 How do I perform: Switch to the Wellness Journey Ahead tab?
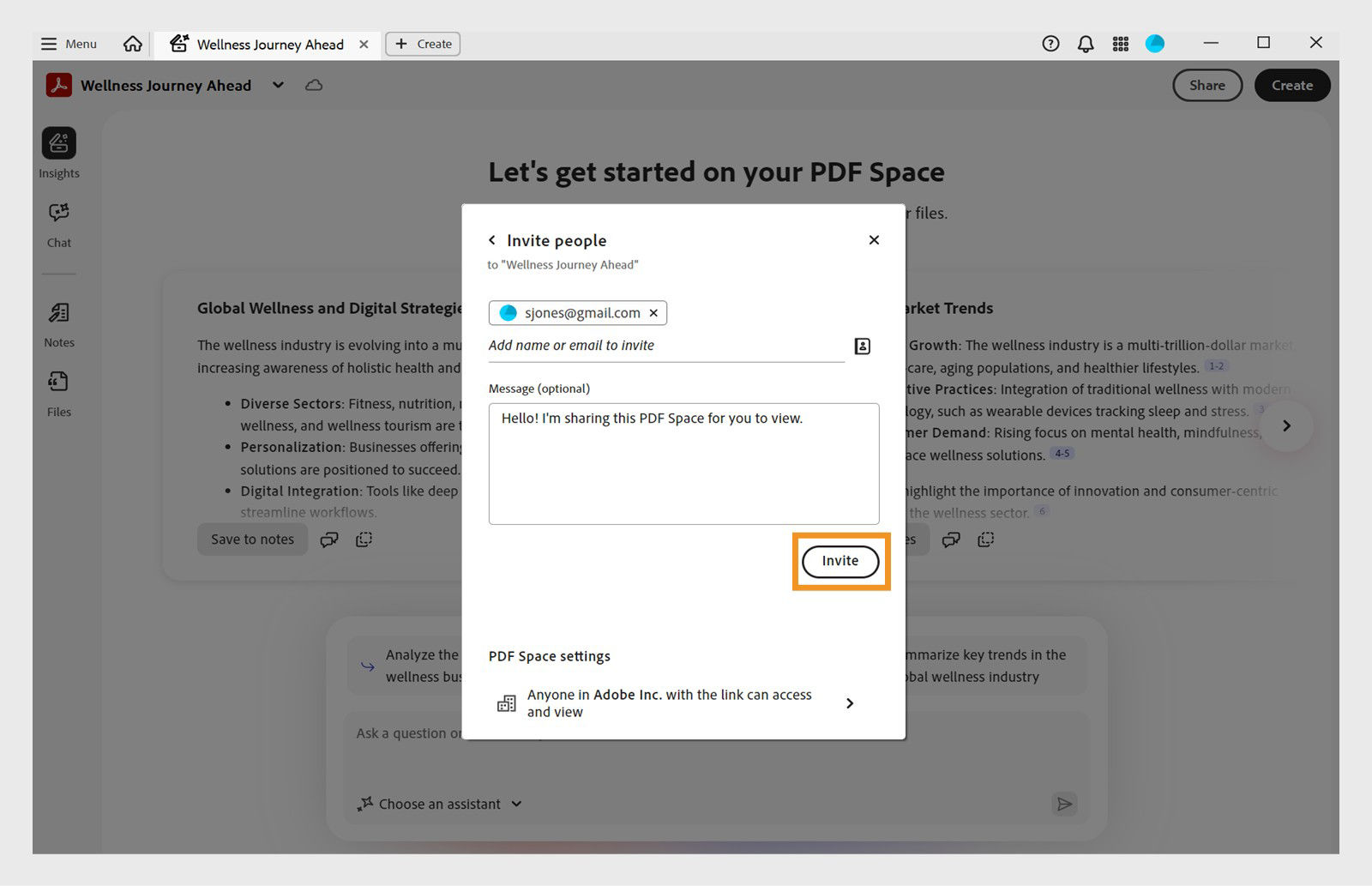tap(268, 44)
